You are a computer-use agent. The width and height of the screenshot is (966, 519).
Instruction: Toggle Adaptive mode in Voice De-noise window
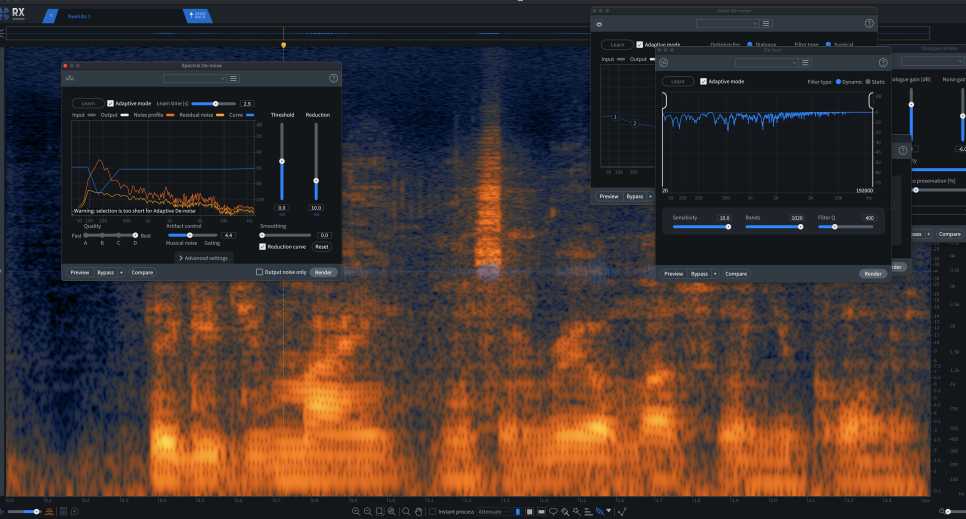[x=639, y=44]
